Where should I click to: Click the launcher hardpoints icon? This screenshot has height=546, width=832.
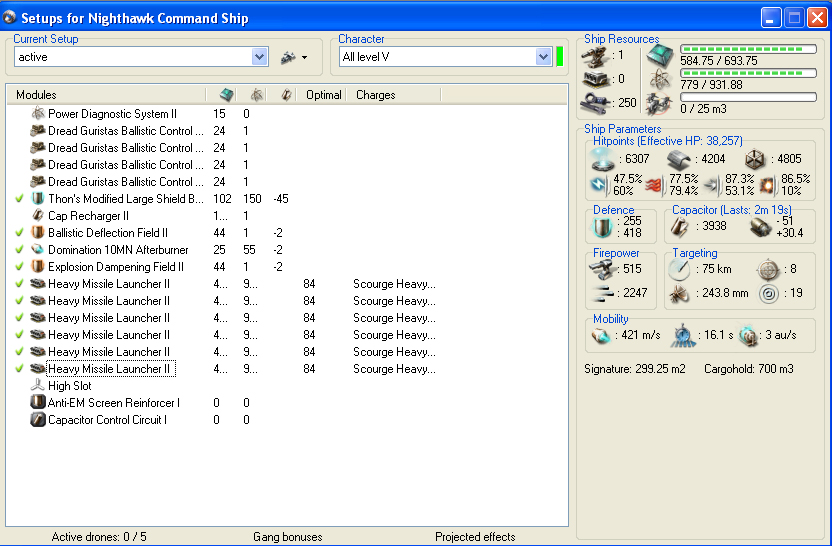(595, 80)
